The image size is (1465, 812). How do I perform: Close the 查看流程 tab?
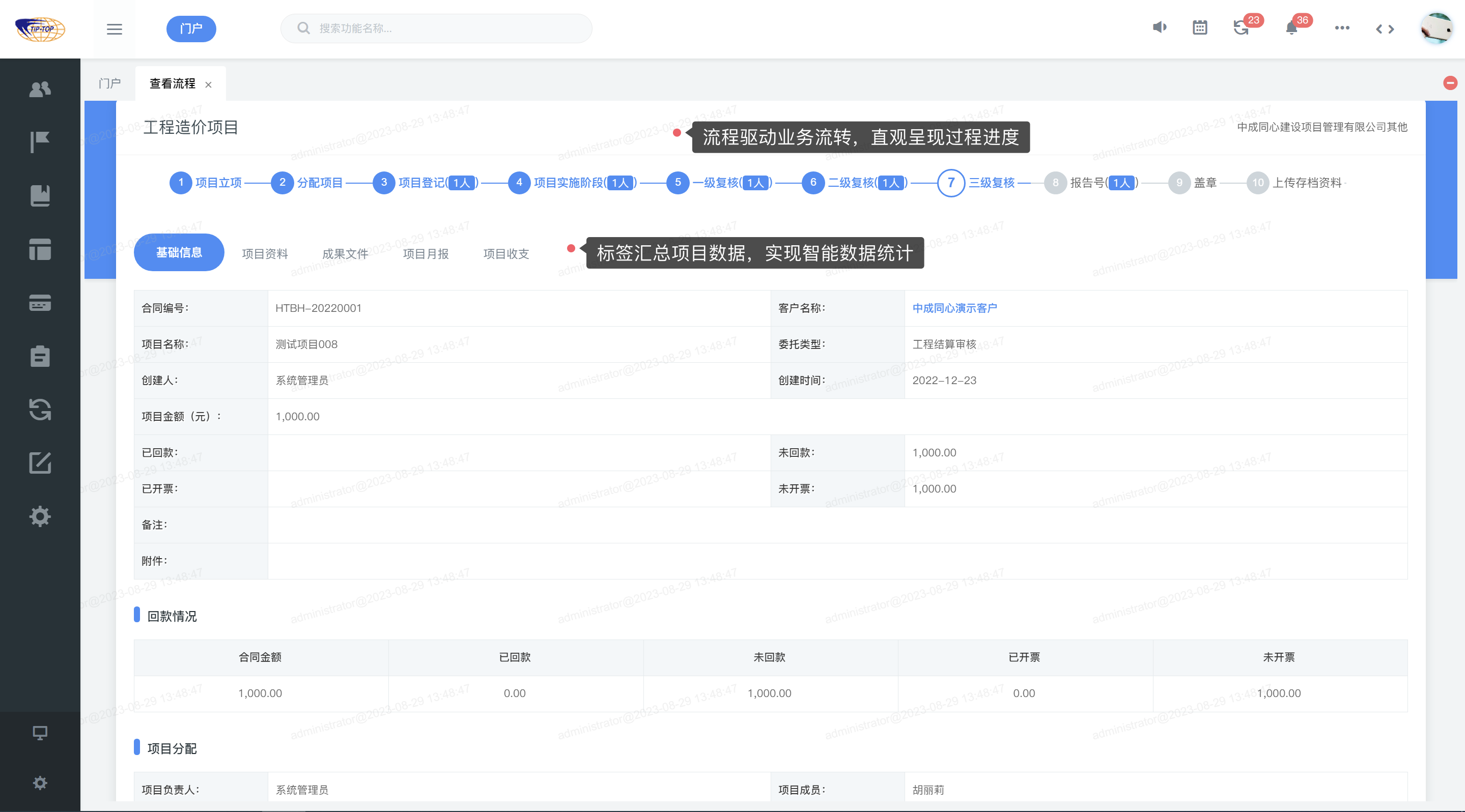pos(208,84)
